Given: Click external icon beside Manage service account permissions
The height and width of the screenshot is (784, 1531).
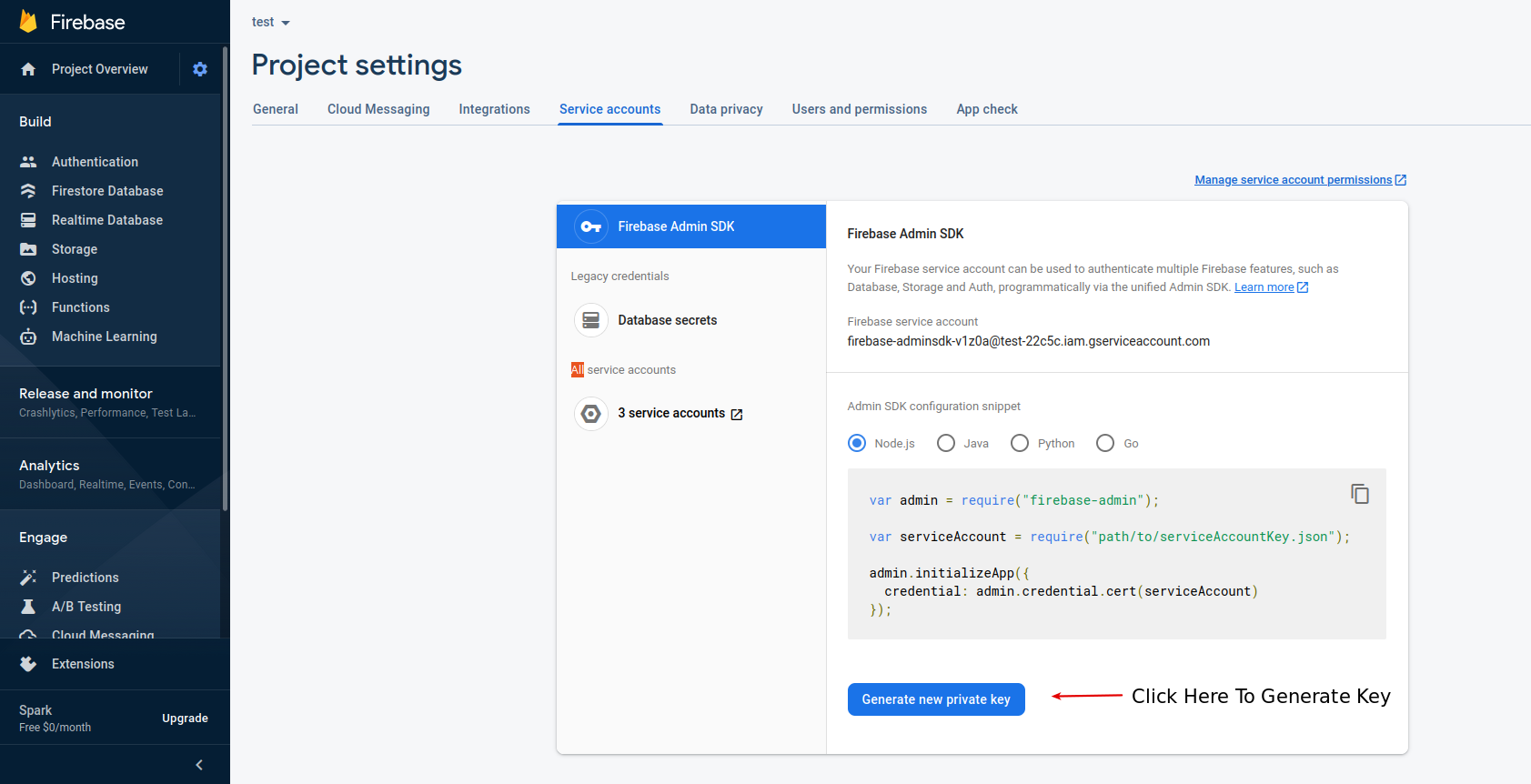Looking at the screenshot, I should [1401, 180].
